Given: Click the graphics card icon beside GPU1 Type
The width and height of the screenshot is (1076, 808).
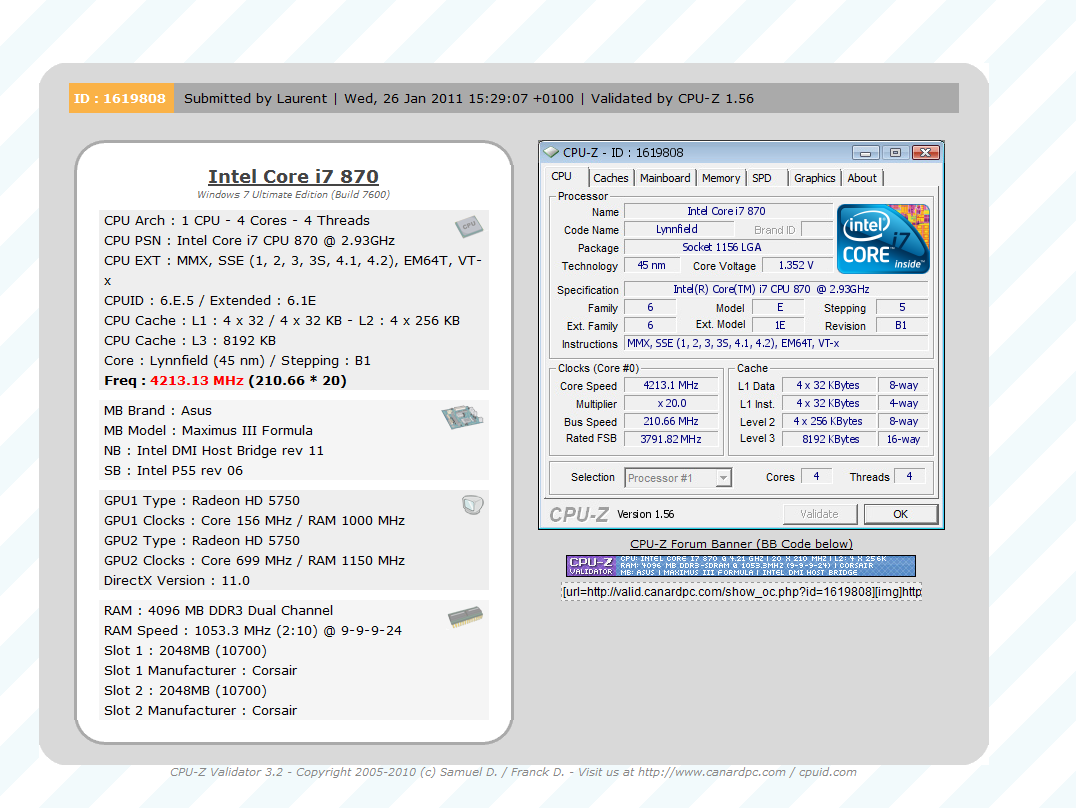Looking at the screenshot, I should [x=473, y=505].
